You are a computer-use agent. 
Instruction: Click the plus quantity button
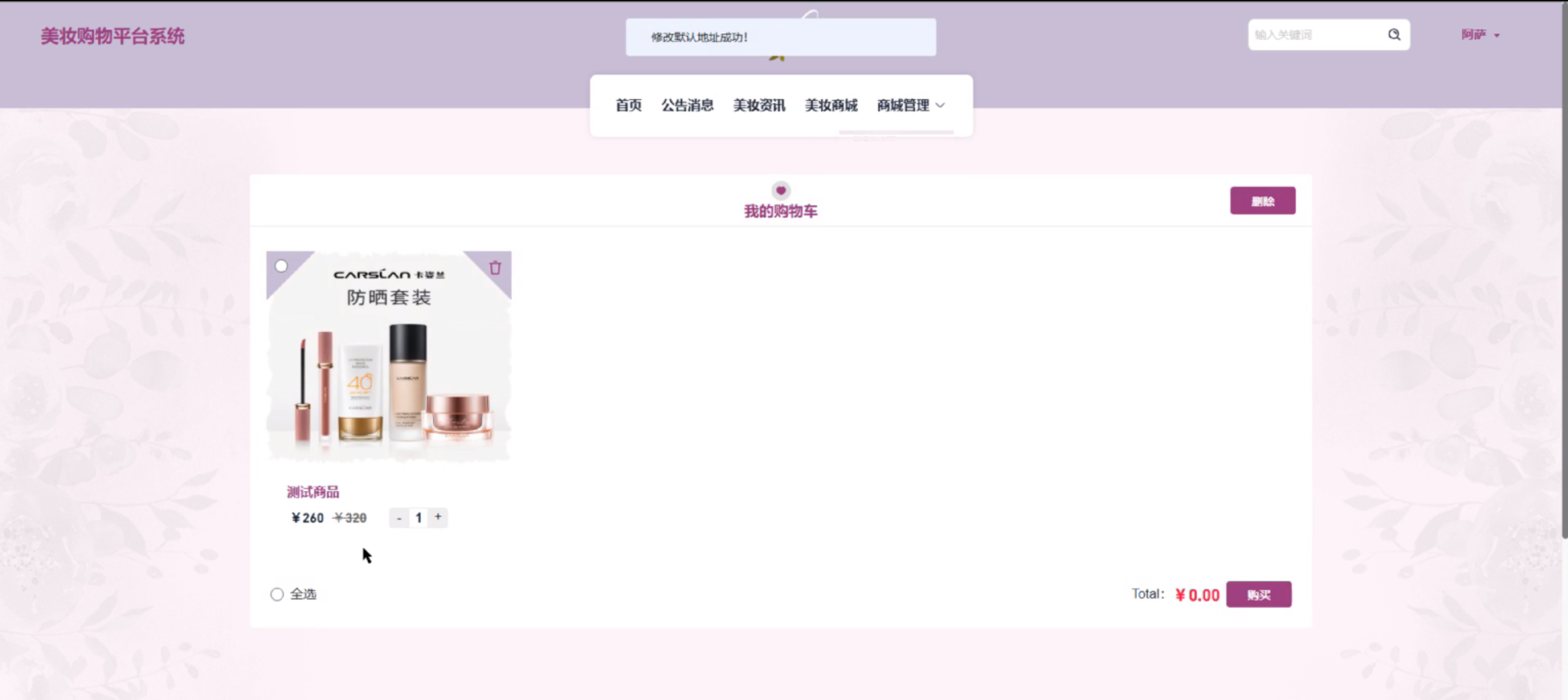(x=438, y=517)
